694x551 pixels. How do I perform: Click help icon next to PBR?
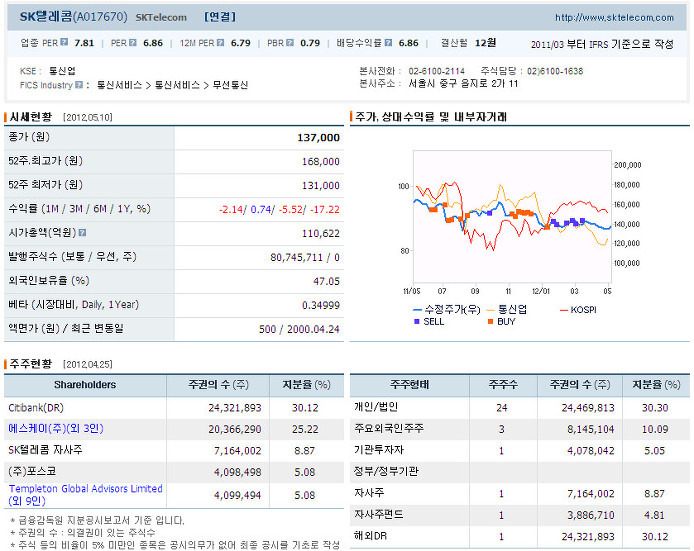[x=290, y=42]
